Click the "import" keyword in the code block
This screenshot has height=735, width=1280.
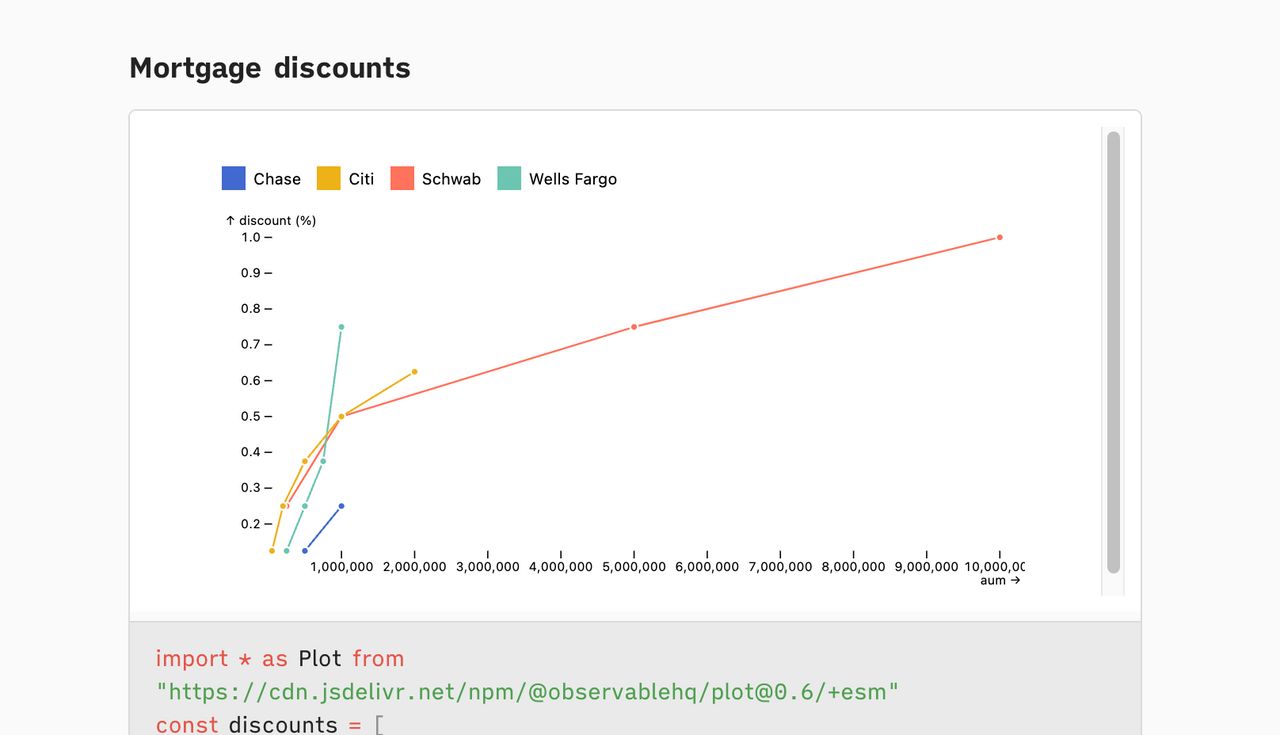(x=192, y=658)
